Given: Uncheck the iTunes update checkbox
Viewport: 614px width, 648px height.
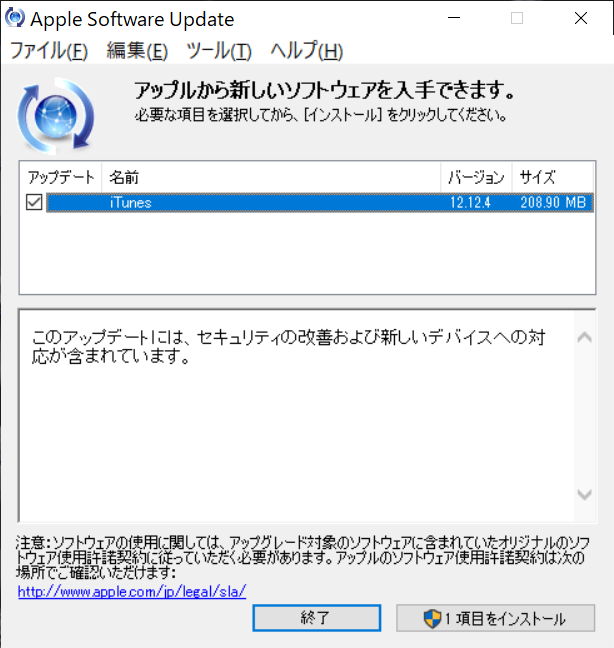Looking at the screenshot, I should pos(34,202).
